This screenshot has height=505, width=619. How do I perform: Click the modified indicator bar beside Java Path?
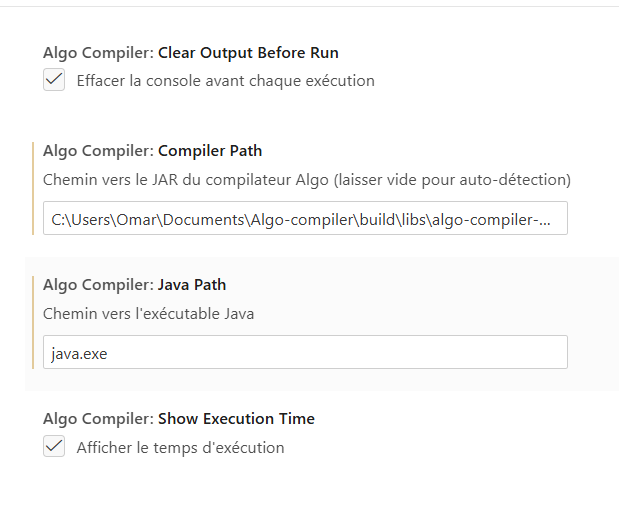[x=33, y=322]
